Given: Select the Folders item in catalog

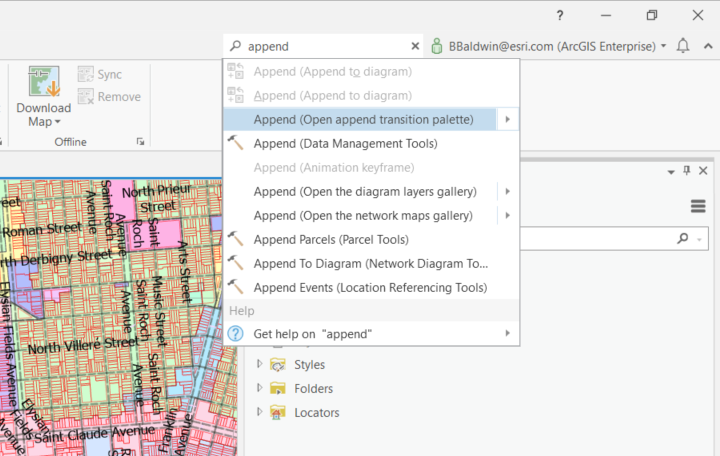Looking at the screenshot, I should coord(314,388).
